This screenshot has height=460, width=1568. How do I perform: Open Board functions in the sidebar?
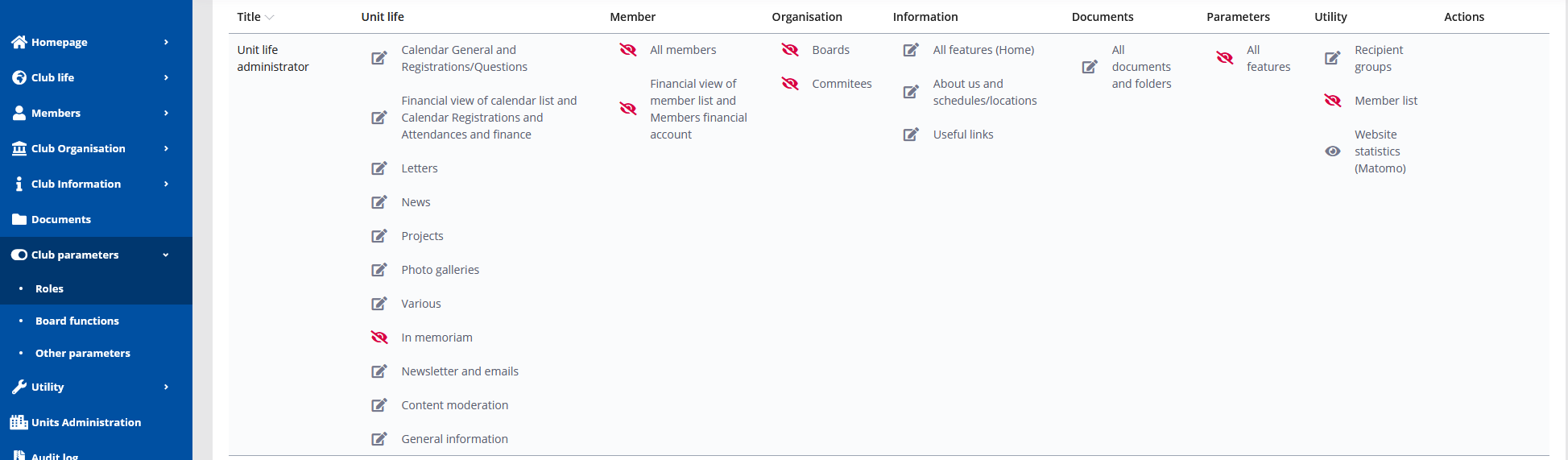click(77, 321)
